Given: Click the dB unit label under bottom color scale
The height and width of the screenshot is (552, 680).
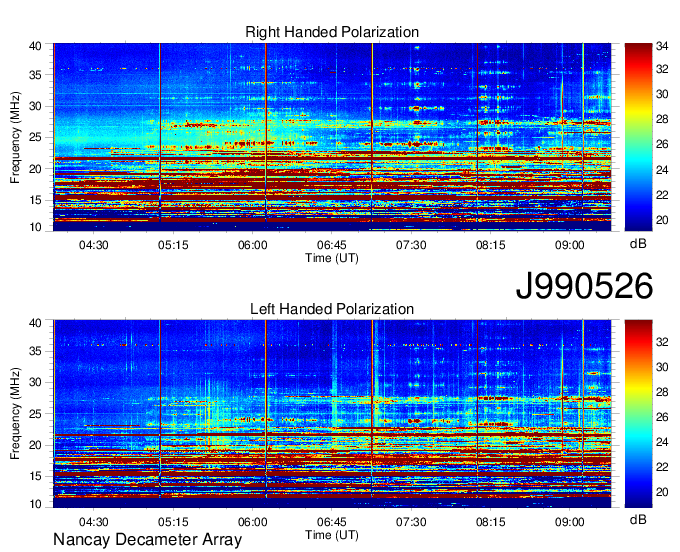Looking at the screenshot, I should [x=638, y=519].
